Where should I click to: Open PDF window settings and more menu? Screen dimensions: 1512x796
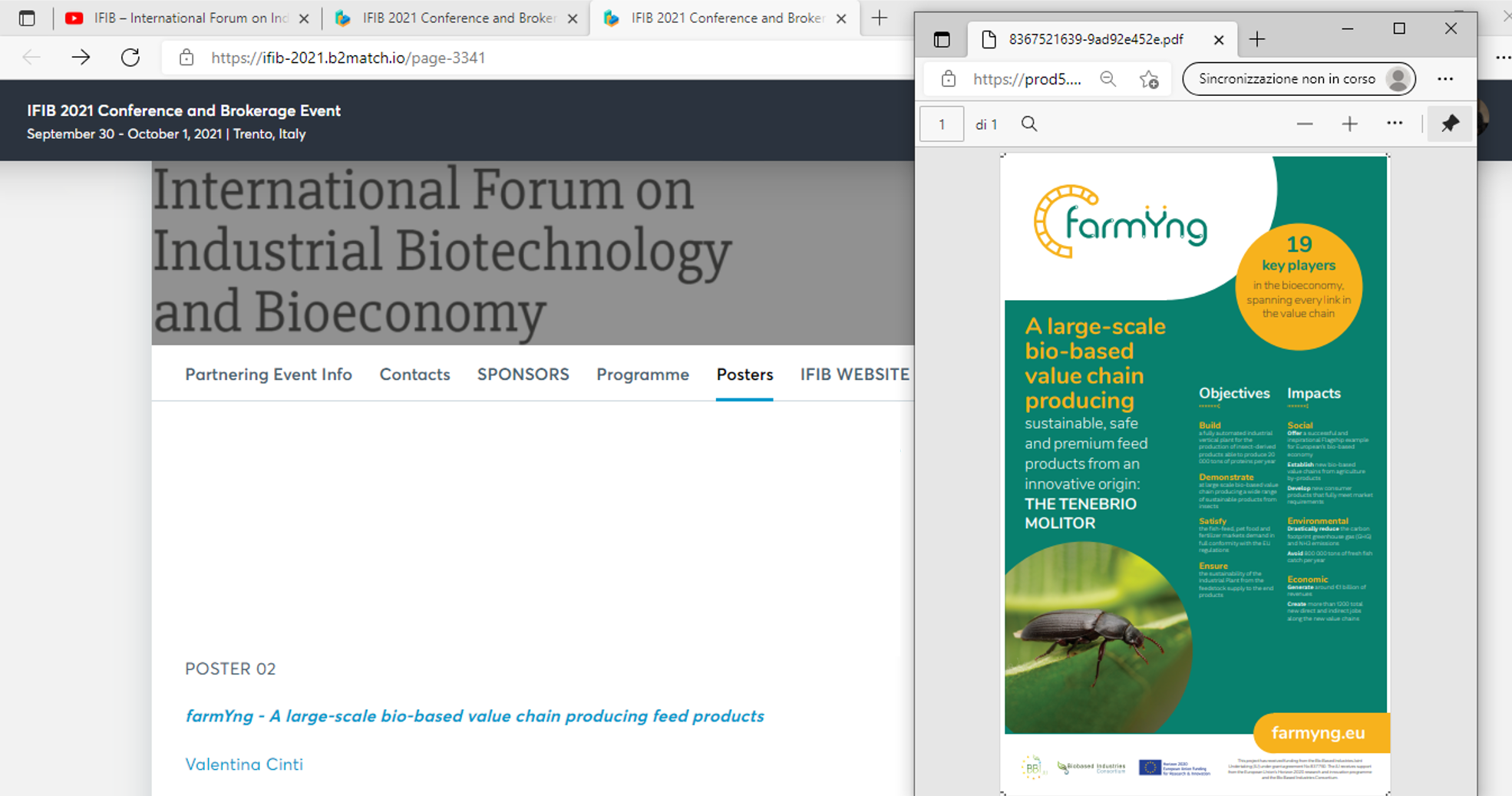click(1445, 79)
